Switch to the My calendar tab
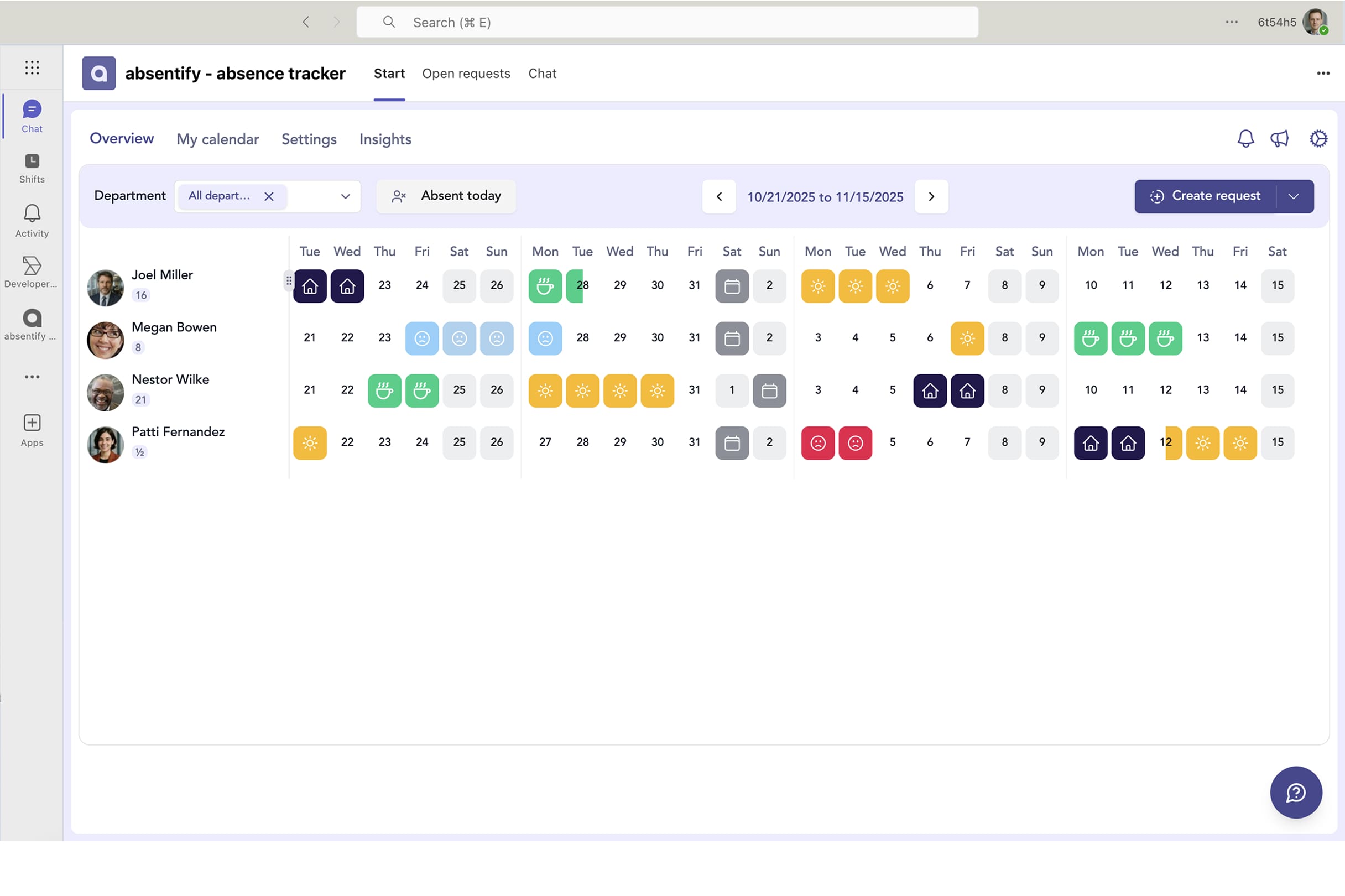This screenshot has height=896, width=1345. 217,139
